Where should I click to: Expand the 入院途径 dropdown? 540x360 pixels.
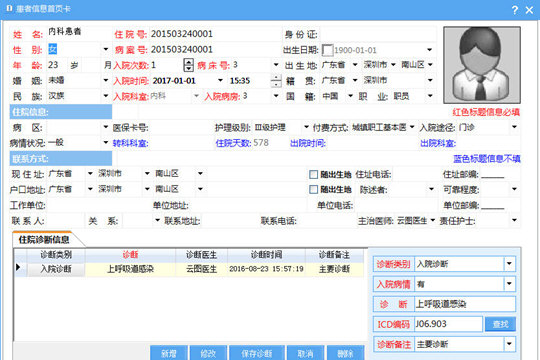point(514,127)
